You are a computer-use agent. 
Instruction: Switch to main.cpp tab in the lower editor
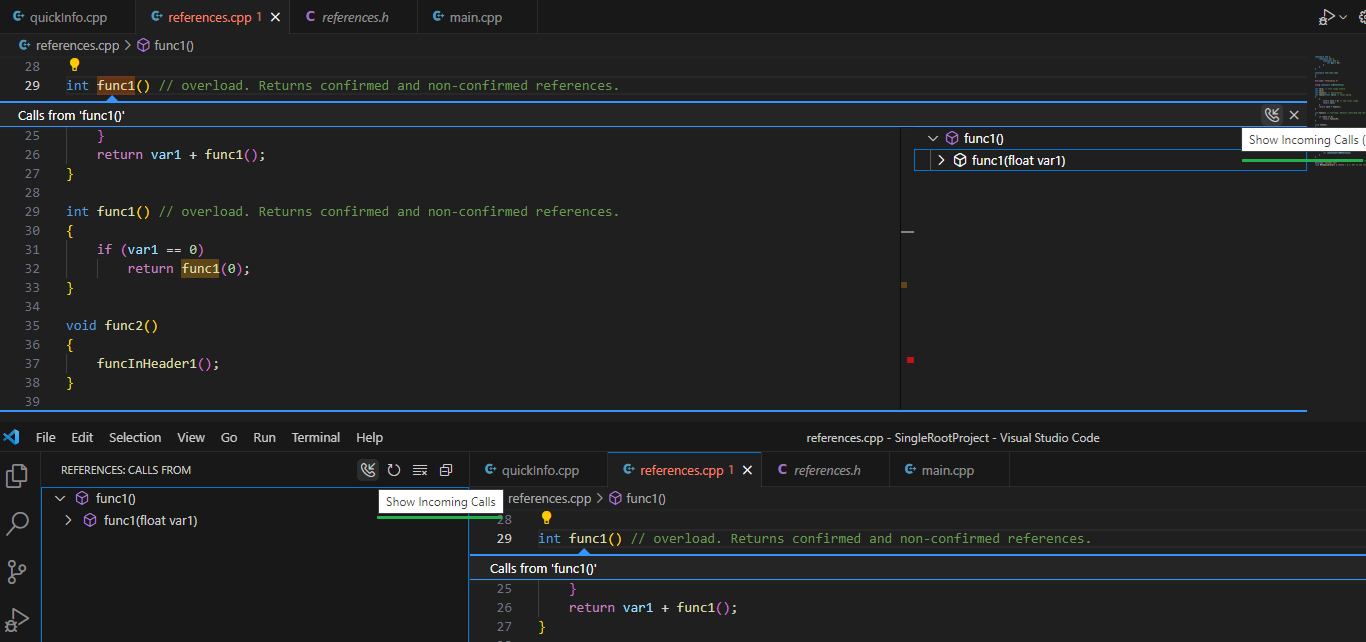(947, 470)
